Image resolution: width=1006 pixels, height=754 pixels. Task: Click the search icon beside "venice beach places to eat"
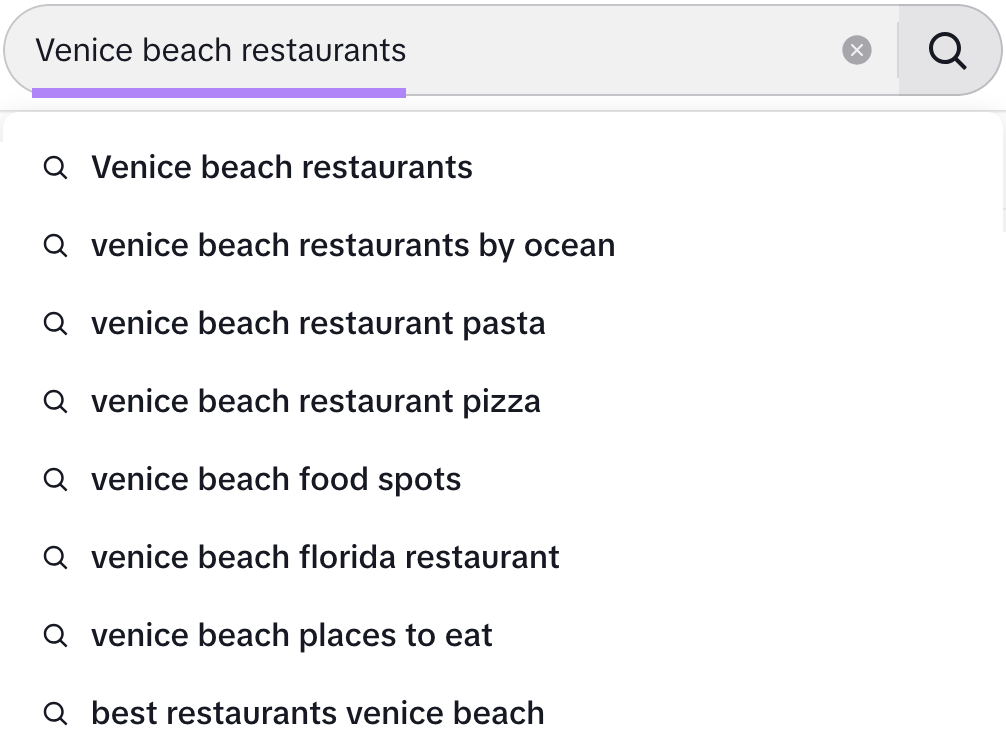click(56, 635)
